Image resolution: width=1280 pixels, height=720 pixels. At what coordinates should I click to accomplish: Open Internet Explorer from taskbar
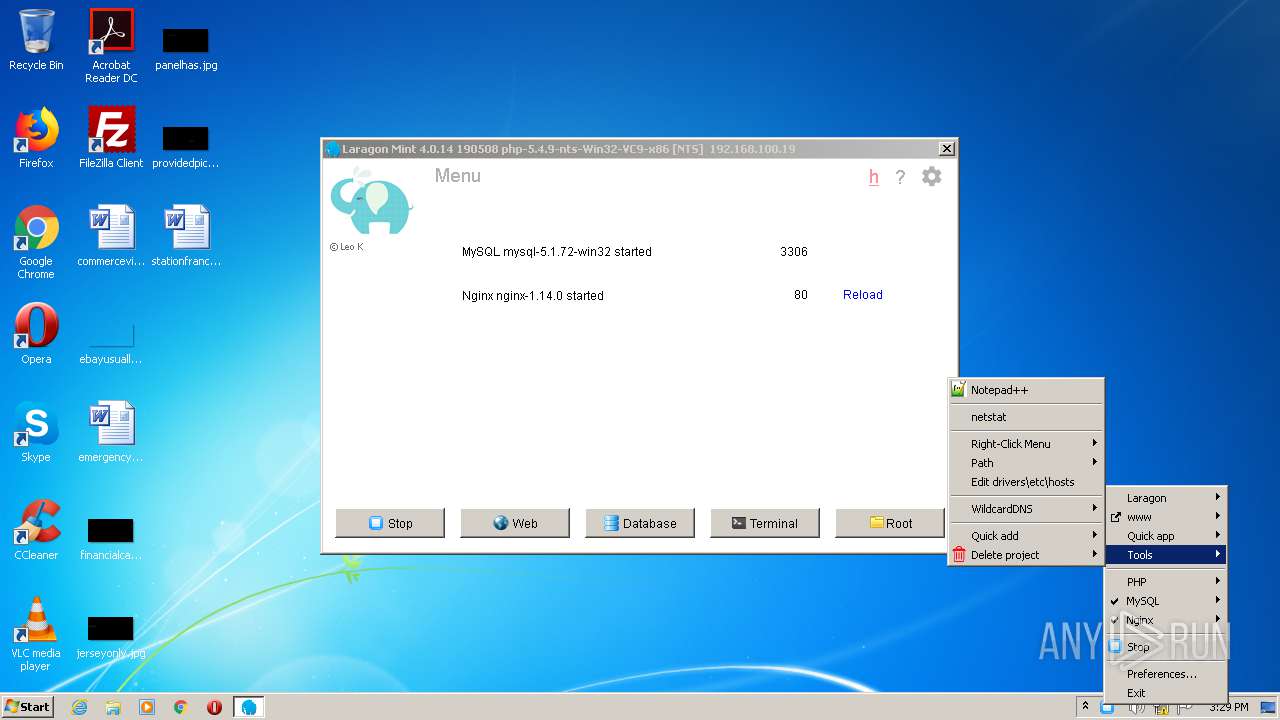click(79, 707)
